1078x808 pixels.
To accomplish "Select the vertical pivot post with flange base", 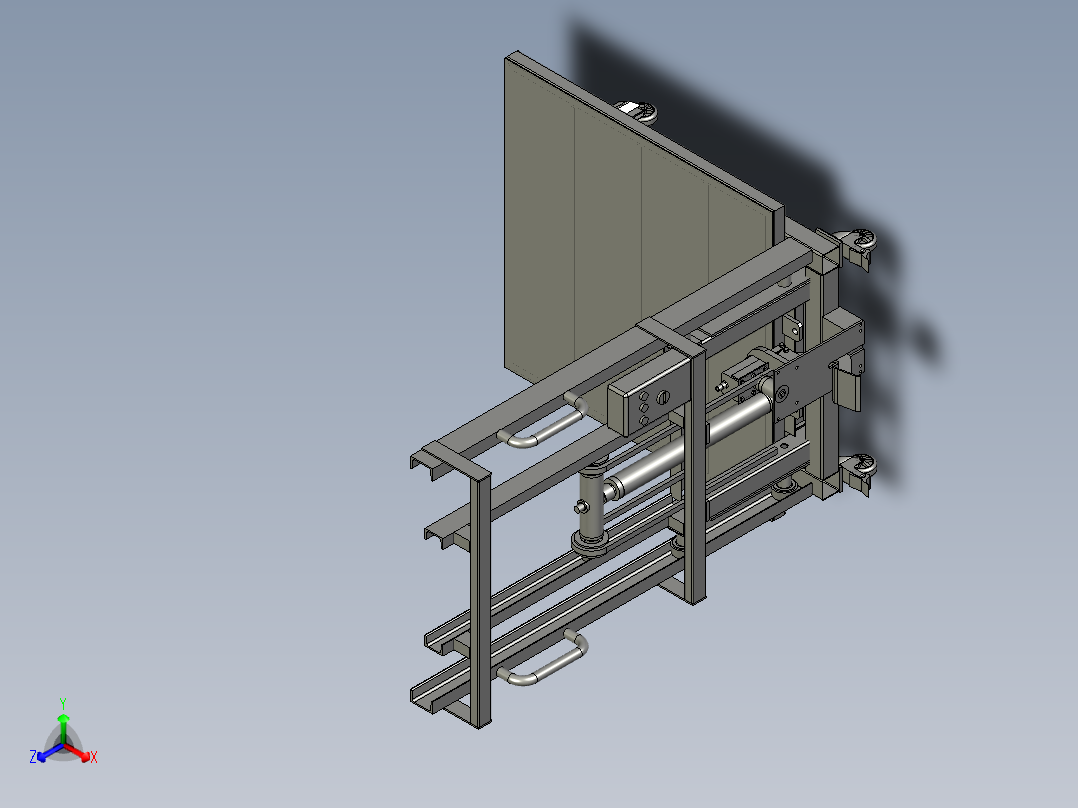I will click(x=591, y=509).
